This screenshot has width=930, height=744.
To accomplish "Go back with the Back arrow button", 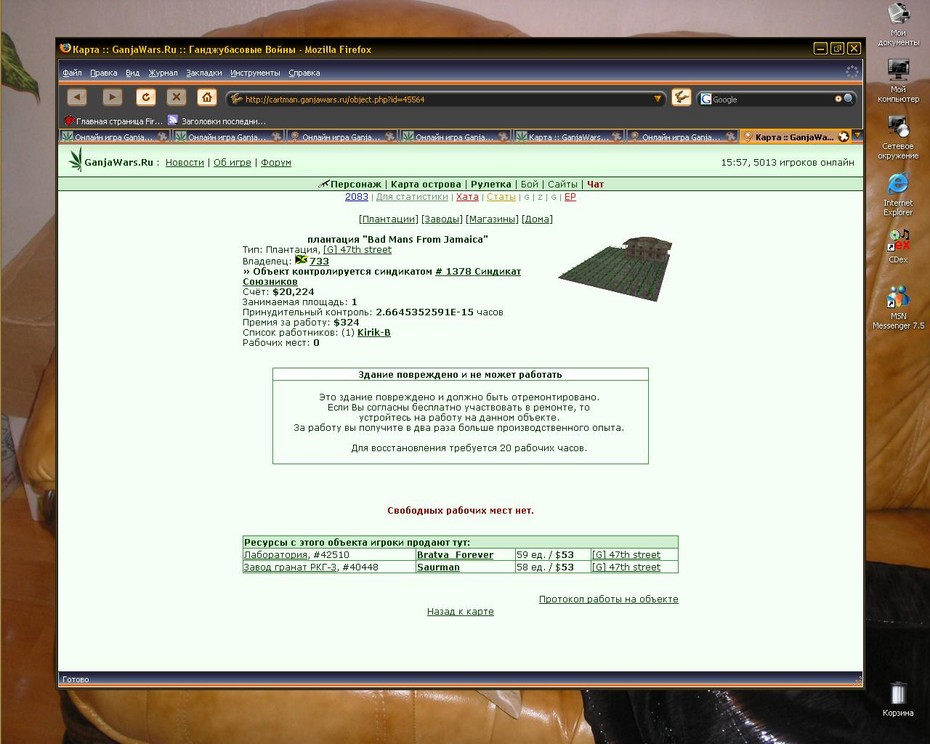I will (x=77, y=97).
